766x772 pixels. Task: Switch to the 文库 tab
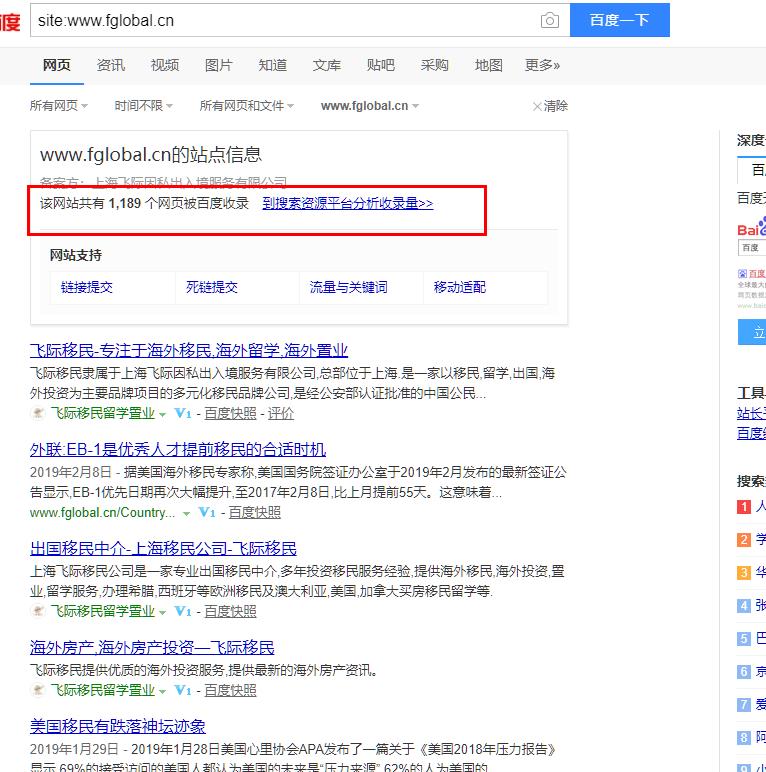[x=326, y=65]
